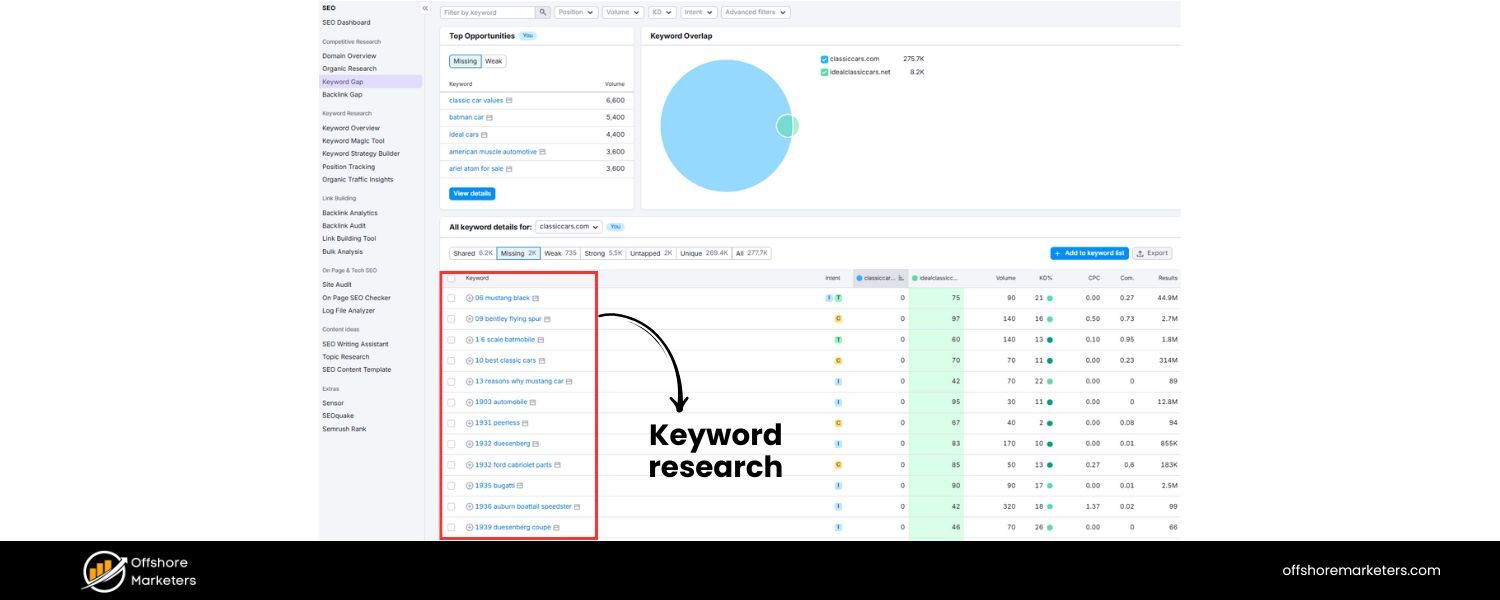Click the green KD% dot for '06 mustang black'
The height and width of the screenshot is (600, 1500).
click(x=1050, y=297)
